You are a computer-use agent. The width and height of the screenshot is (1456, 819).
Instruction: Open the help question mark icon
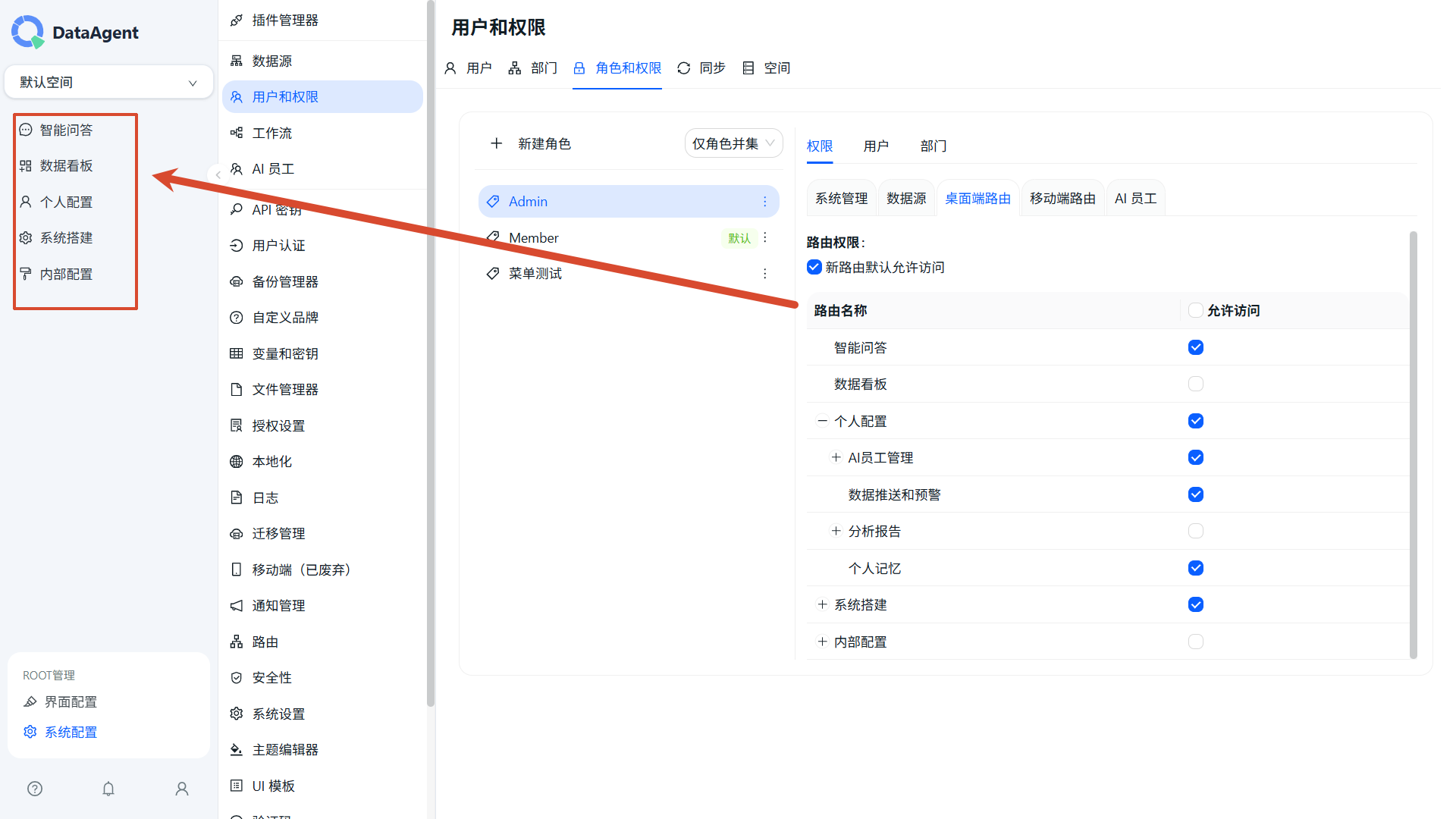(35, 789)
